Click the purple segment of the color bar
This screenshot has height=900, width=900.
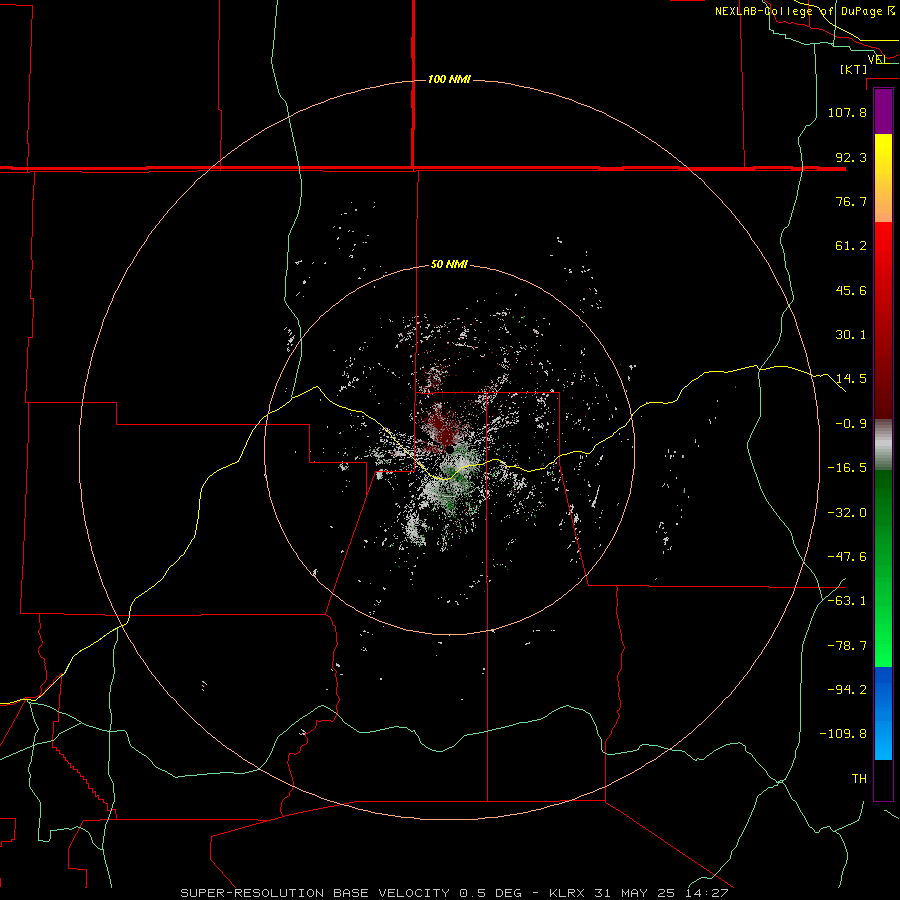tap(883, 112)
